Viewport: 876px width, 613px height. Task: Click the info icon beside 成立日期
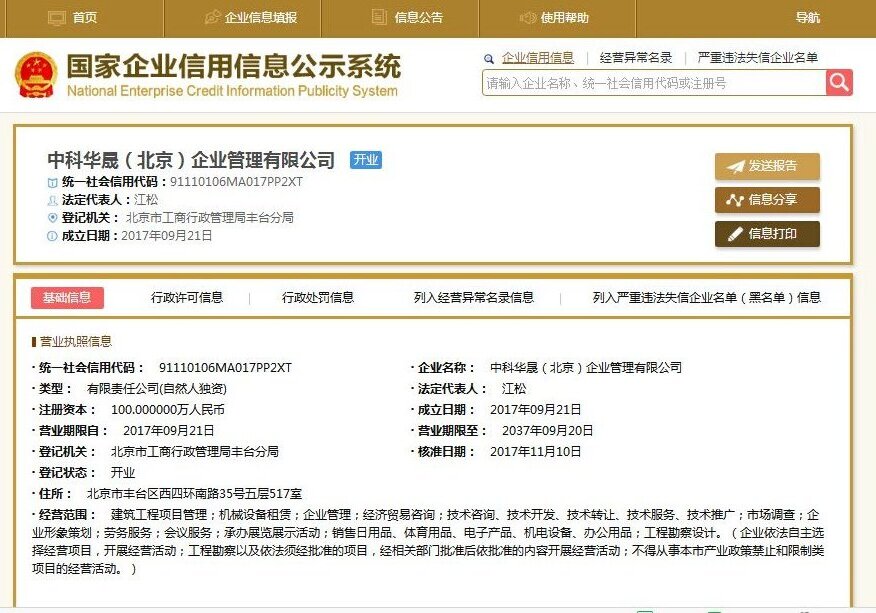tap(52, 236)
